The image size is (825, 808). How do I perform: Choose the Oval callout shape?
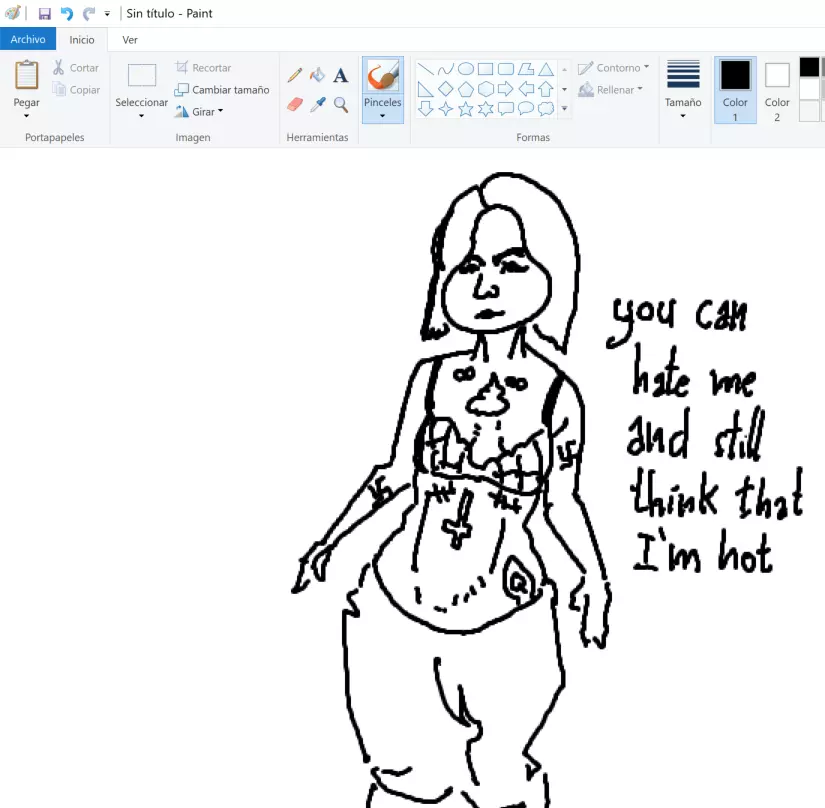click(x=526, y=109)
